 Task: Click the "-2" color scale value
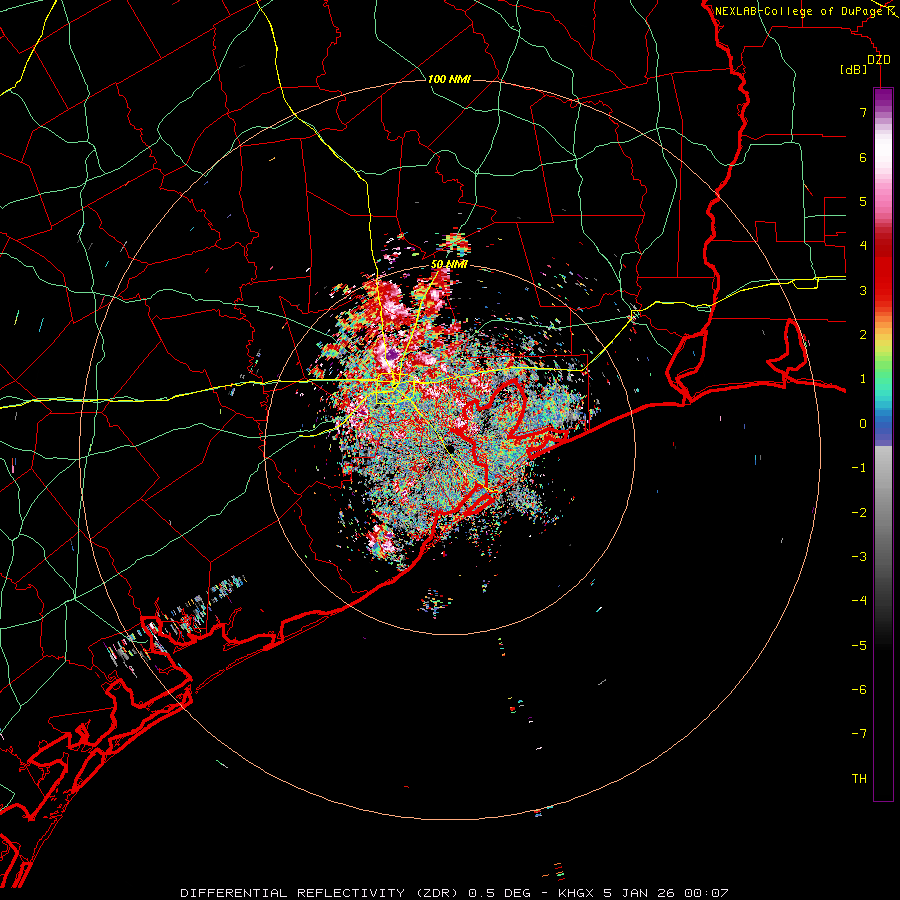click(859, 513)
